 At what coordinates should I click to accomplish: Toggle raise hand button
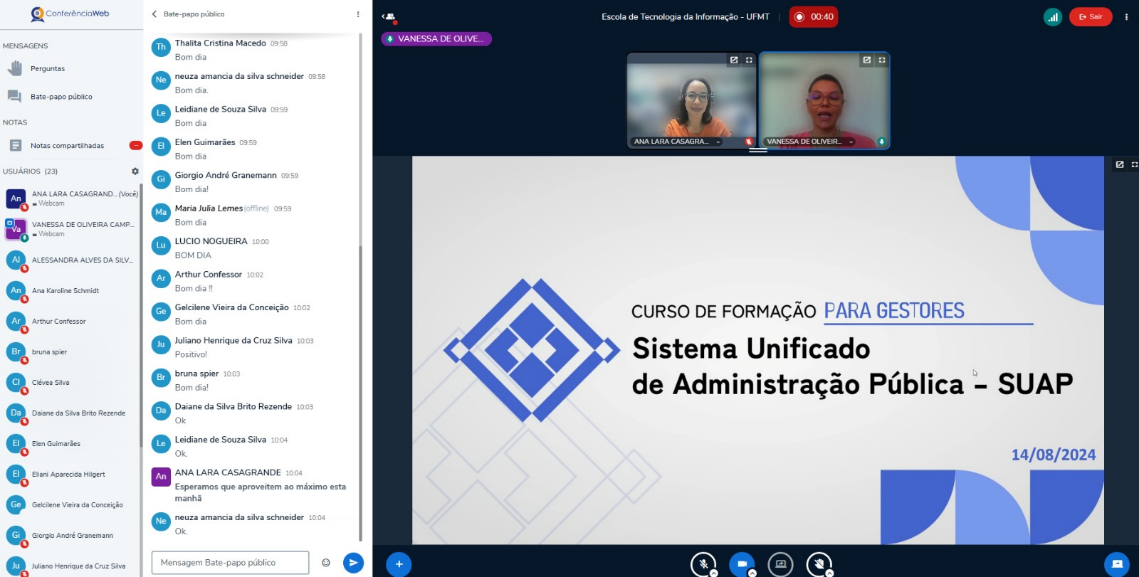tap(819, 564)
